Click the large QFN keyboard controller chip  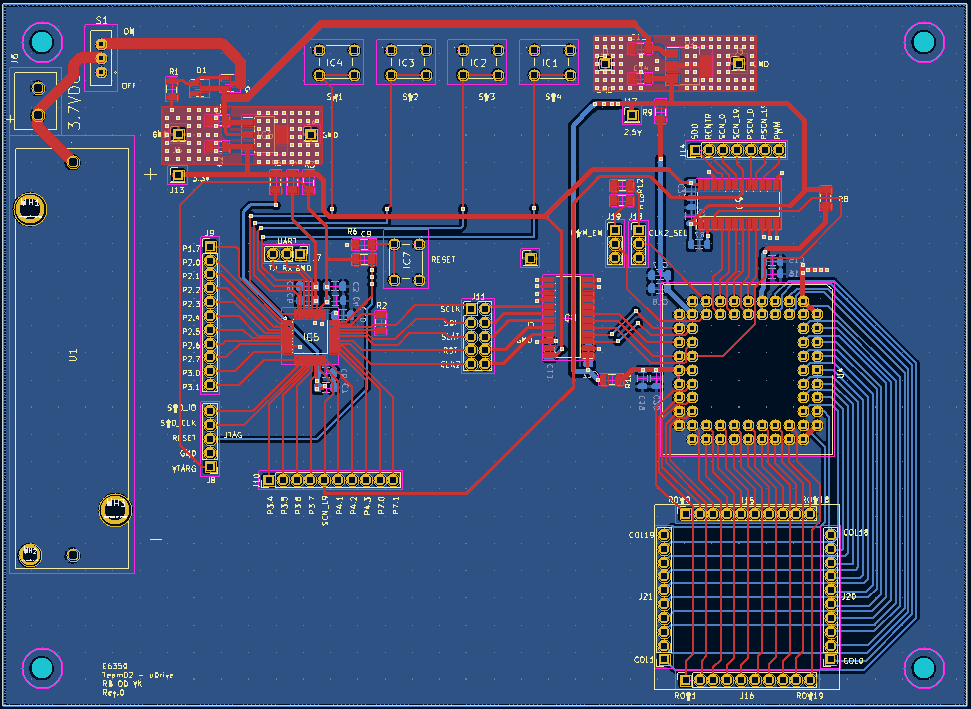[748, 360]
